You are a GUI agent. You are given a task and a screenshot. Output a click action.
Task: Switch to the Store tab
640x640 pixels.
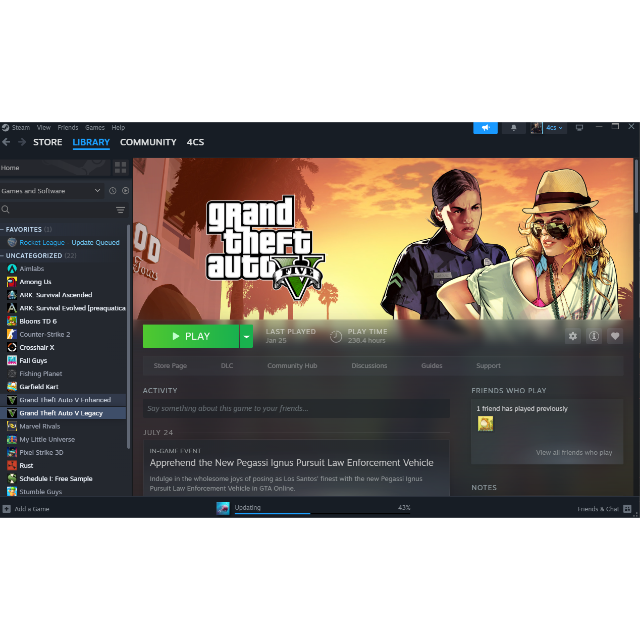(48, 142)
